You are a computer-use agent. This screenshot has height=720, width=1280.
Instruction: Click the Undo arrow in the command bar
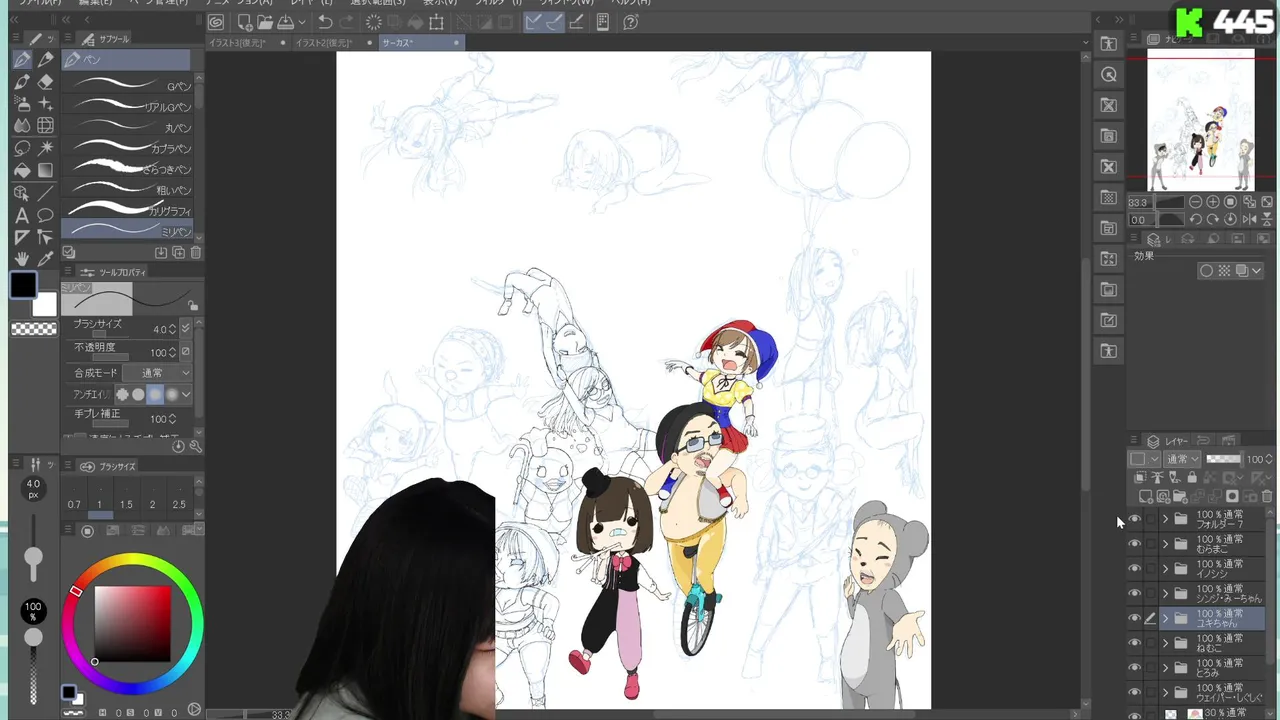pos(325,22)
